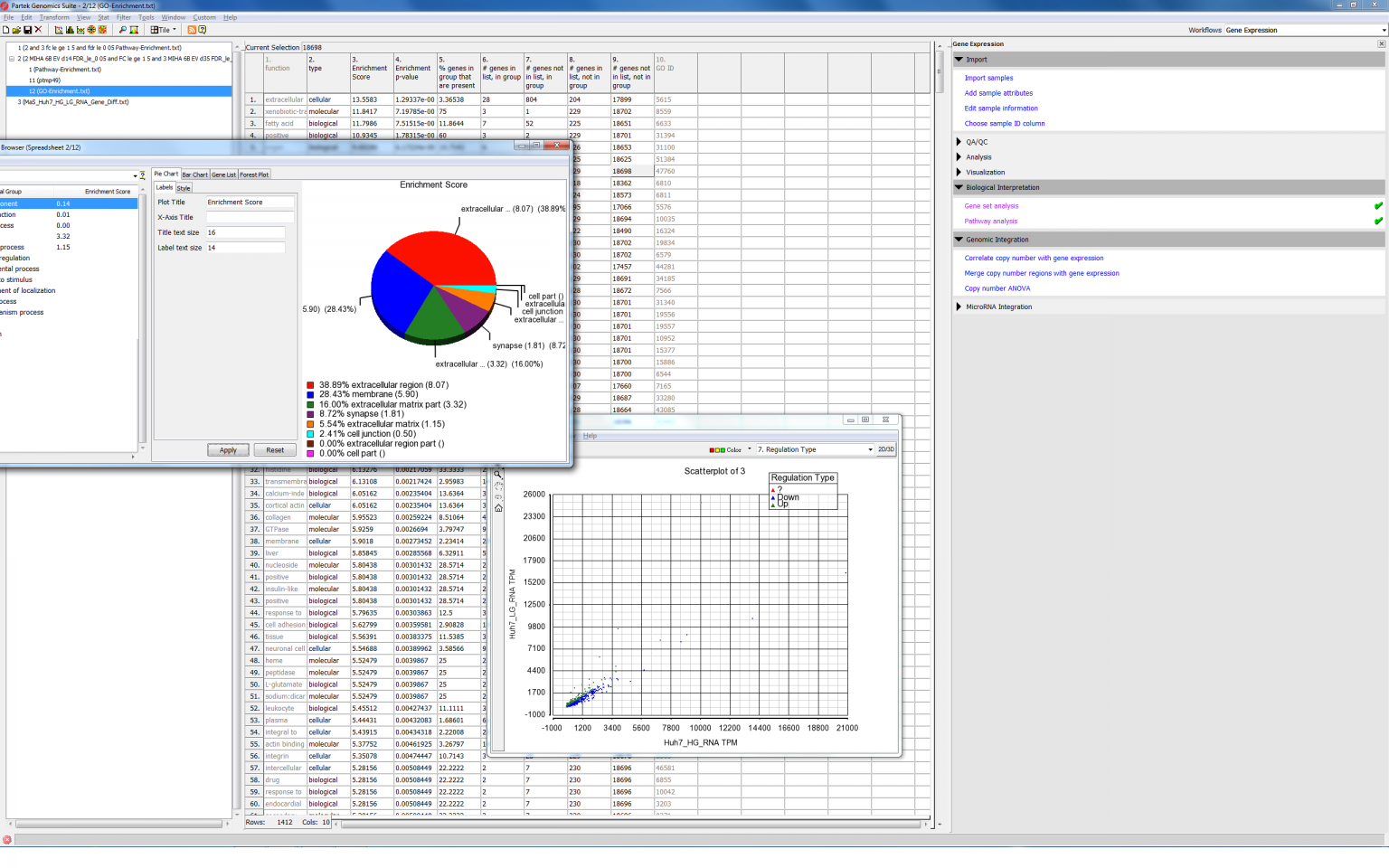Open the Pathway analysis link

pyautogui.click(x=990, y=221)
